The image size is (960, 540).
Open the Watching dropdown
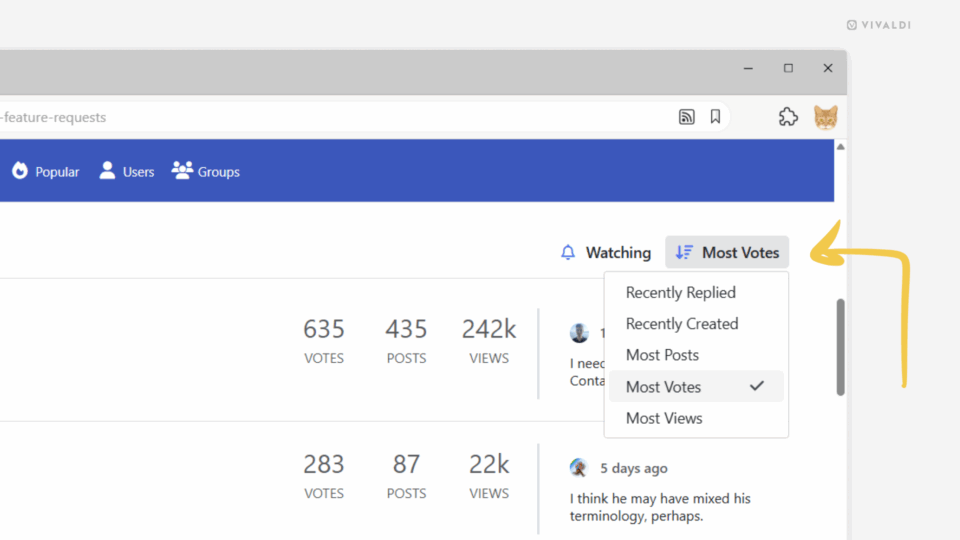(606, 252)
